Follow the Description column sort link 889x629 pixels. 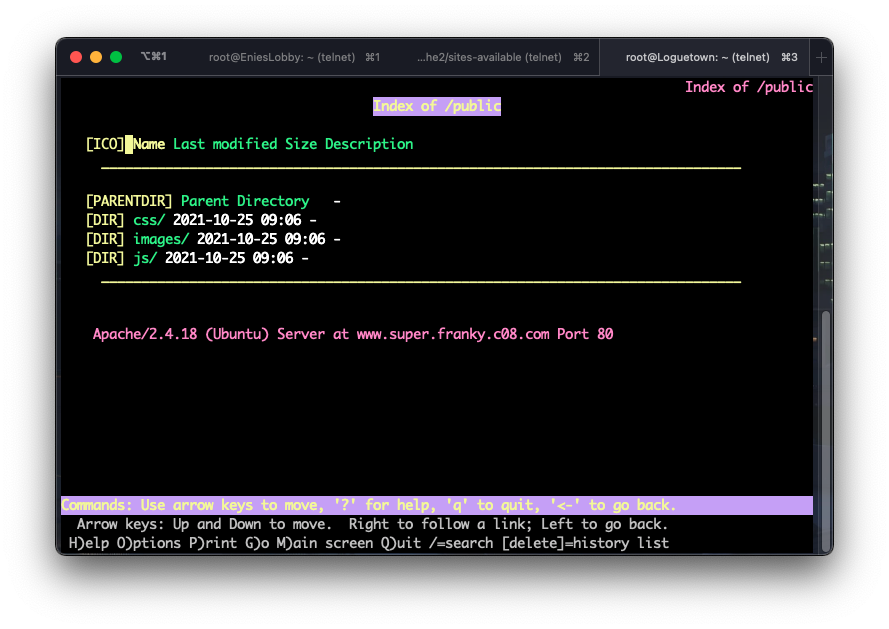(x=369, y=144)
